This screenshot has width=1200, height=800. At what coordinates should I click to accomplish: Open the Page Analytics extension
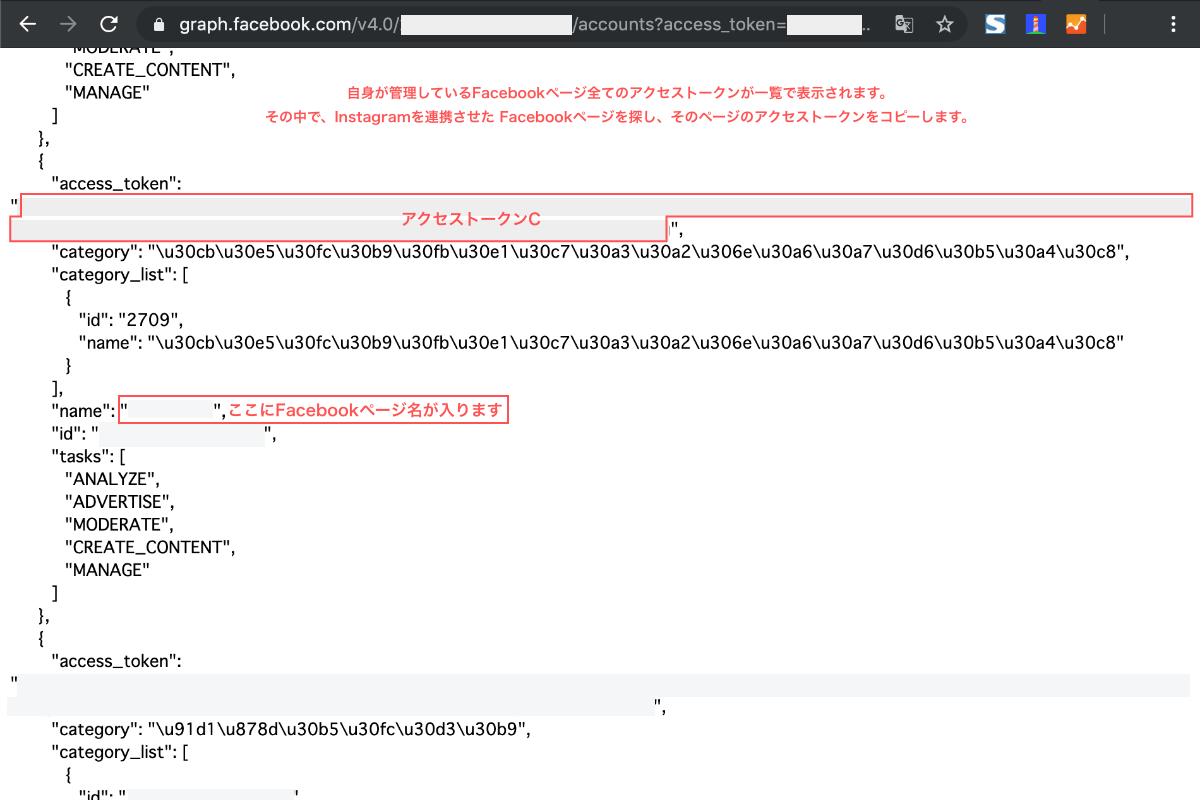tap(1075, 24)
